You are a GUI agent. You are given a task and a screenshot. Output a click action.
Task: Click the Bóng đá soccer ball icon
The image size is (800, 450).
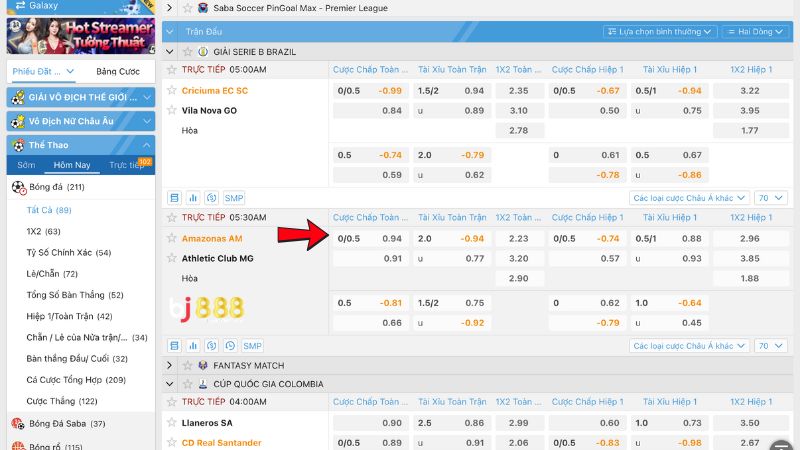19,188
